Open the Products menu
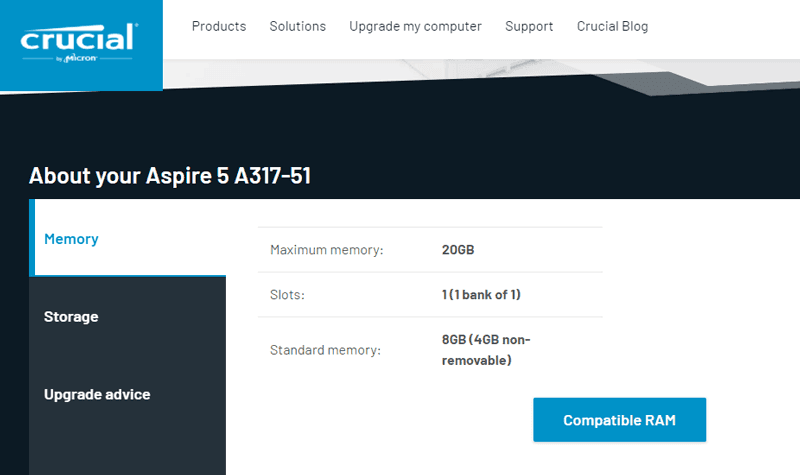Screen dimensions: 800x475 click(x=219, y=27)
